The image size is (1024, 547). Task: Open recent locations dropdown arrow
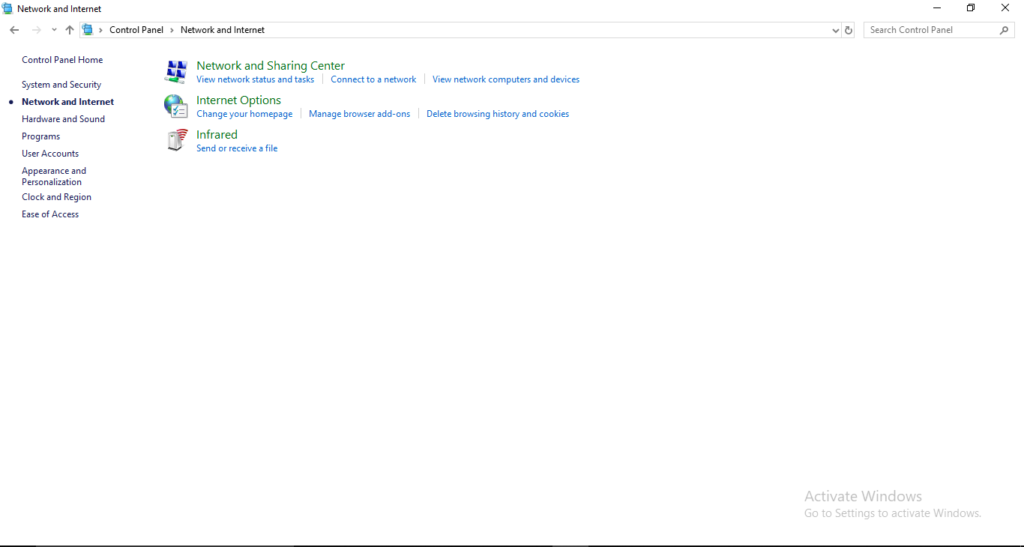click(x=54, y=30)
